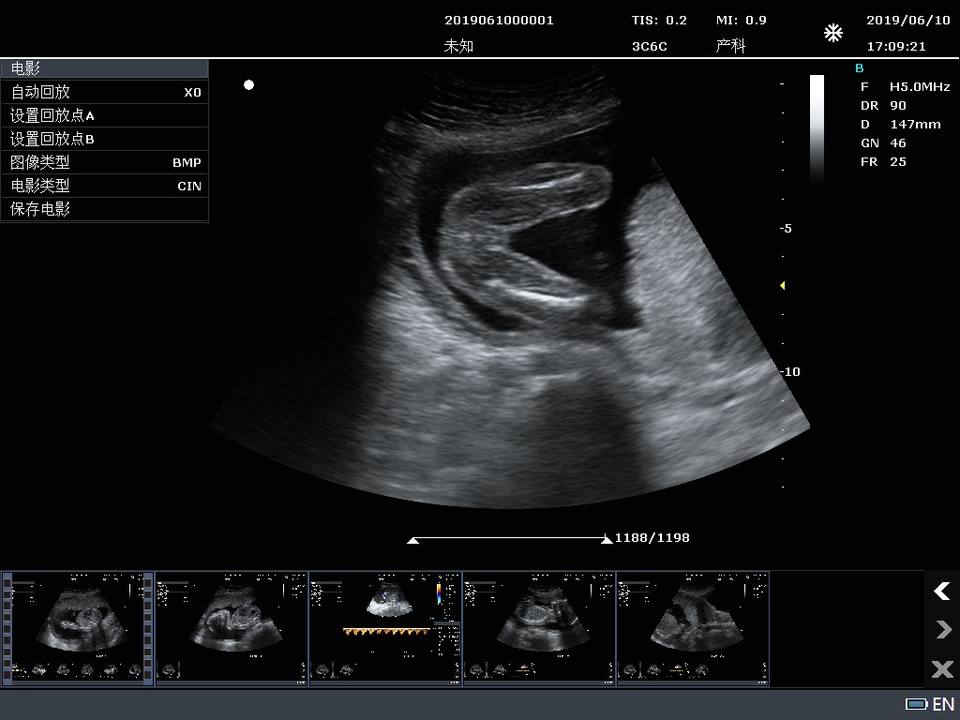Close the thumbnail strip with X
The image size is (960, 720).
point(942,669)
